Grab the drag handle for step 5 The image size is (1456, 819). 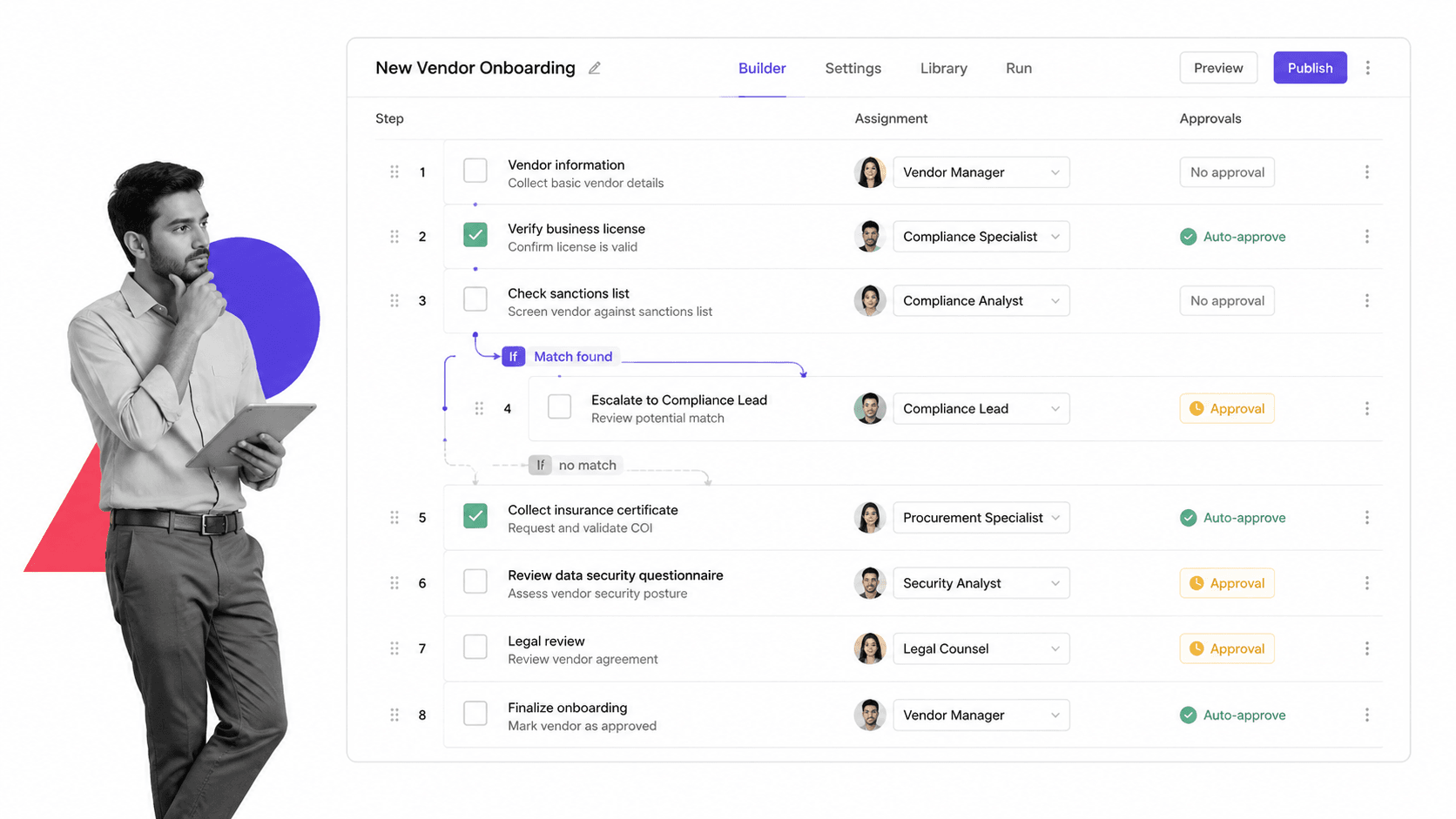click(394, 517)
